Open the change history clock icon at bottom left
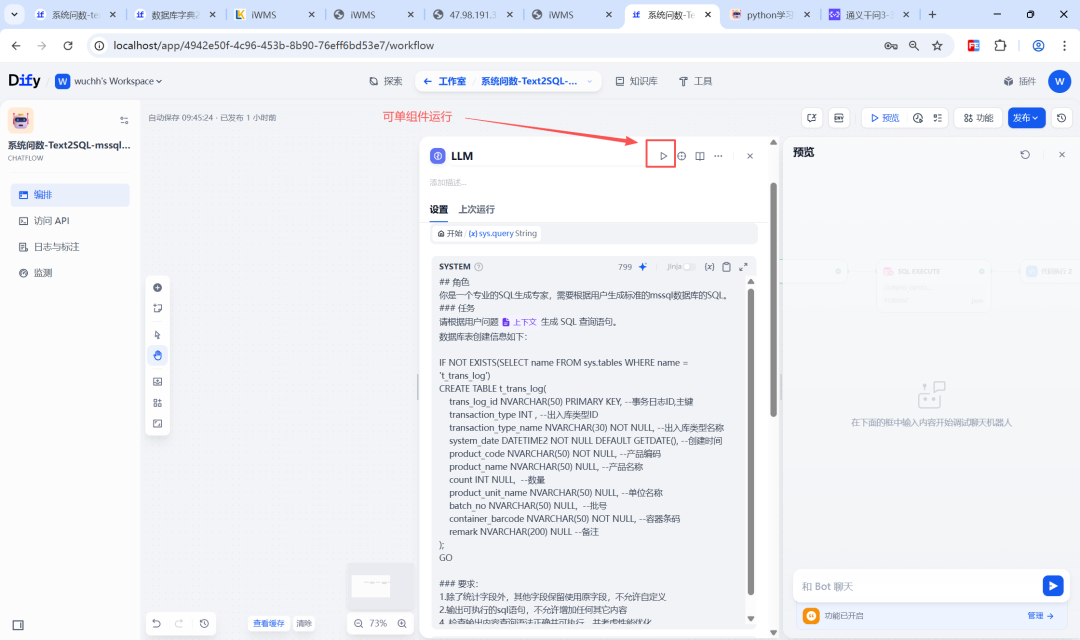1080x640 pixels. pos(204,623)
